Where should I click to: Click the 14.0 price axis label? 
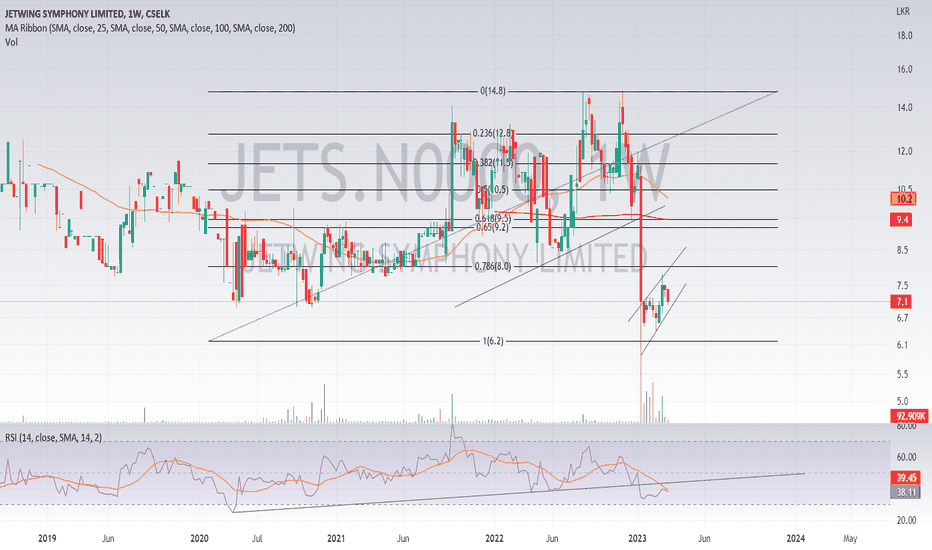[x=905, y=108]
